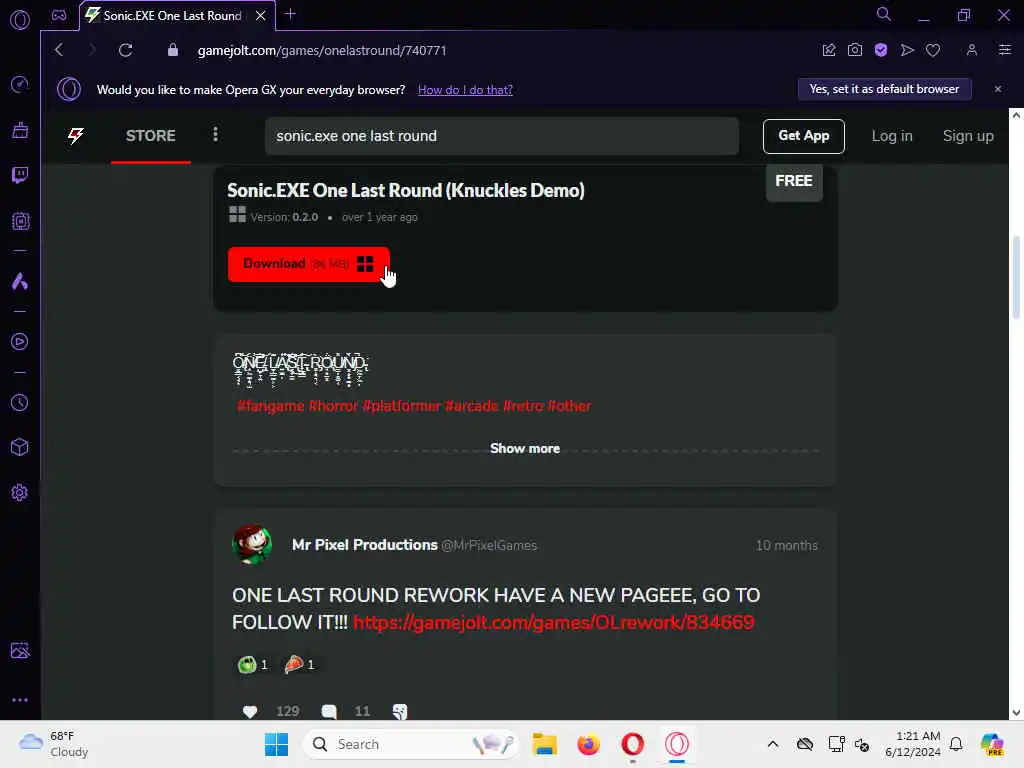The image size is (1024, 768).
Task: Dismiss the default browser prompt
Action: tap(998, 89)
